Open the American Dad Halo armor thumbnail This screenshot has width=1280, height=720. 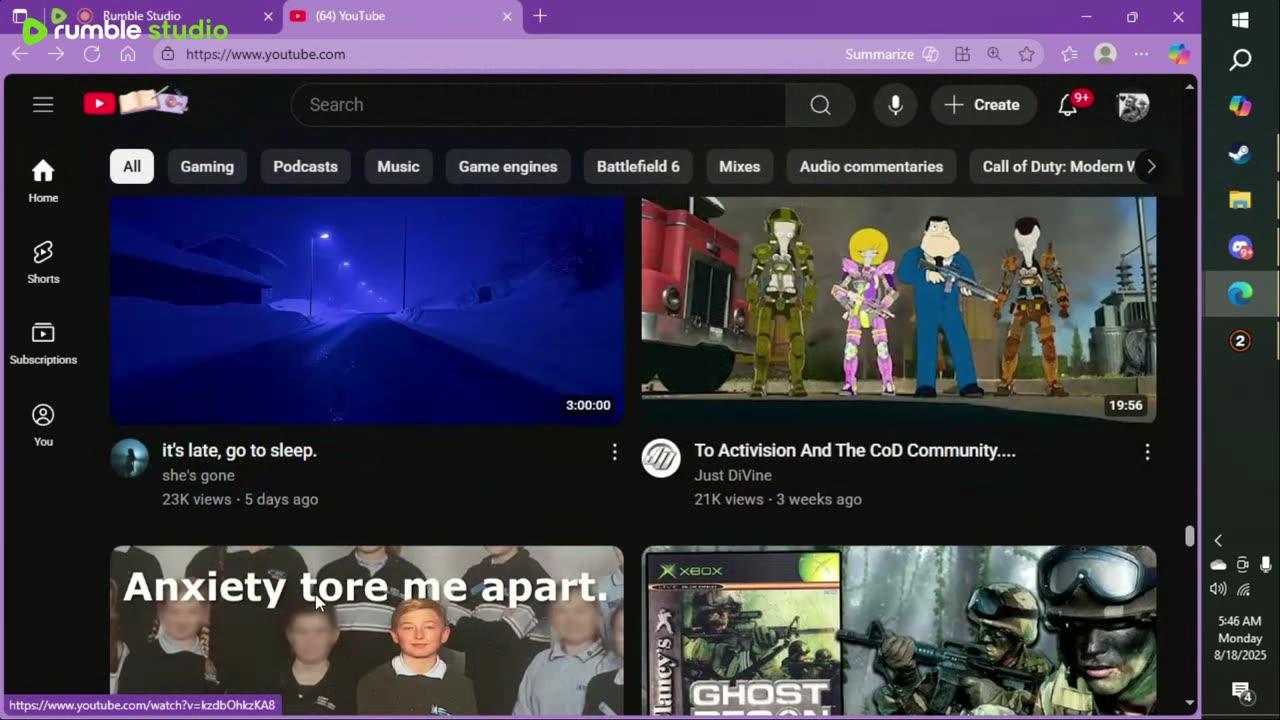coord(899,310)
